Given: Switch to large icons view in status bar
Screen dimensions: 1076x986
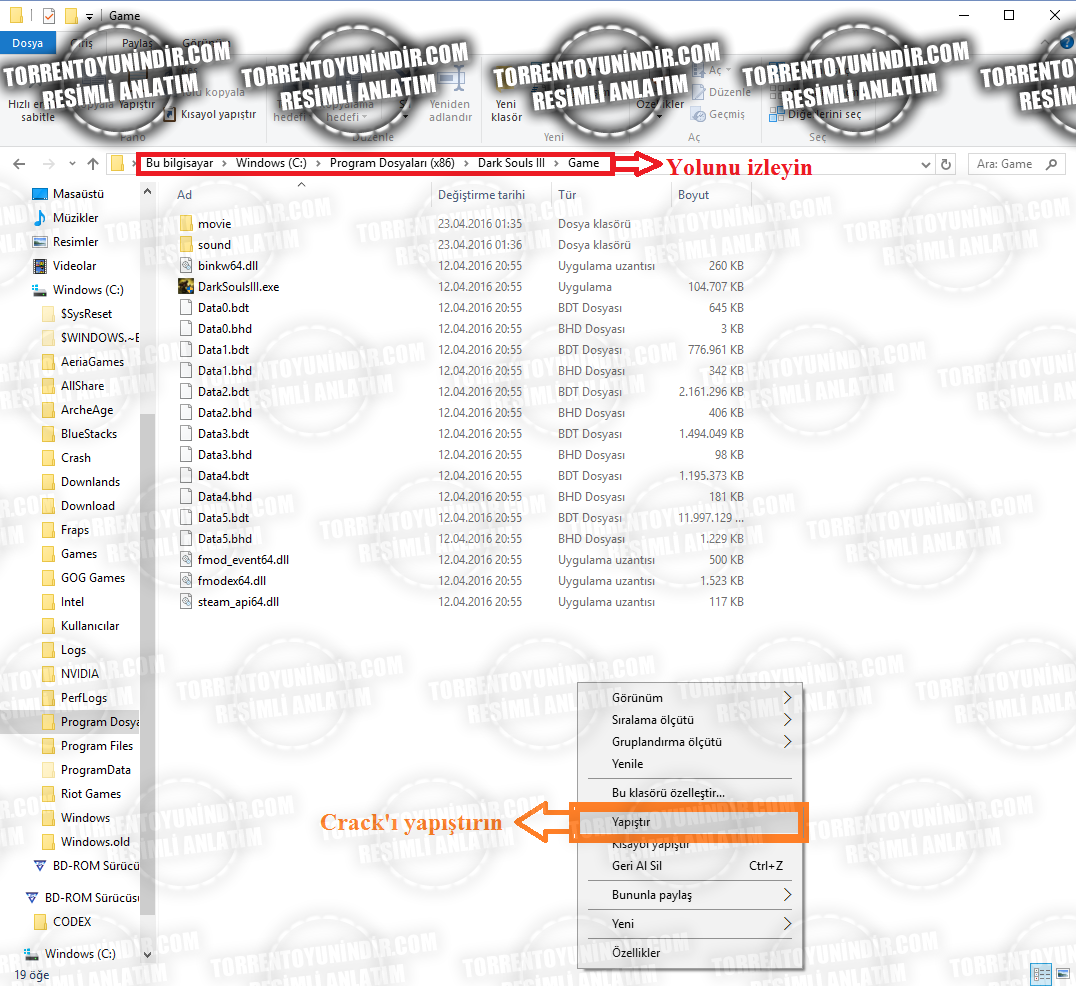Looking at the screenshot, I should click(x=1063, y=974).
